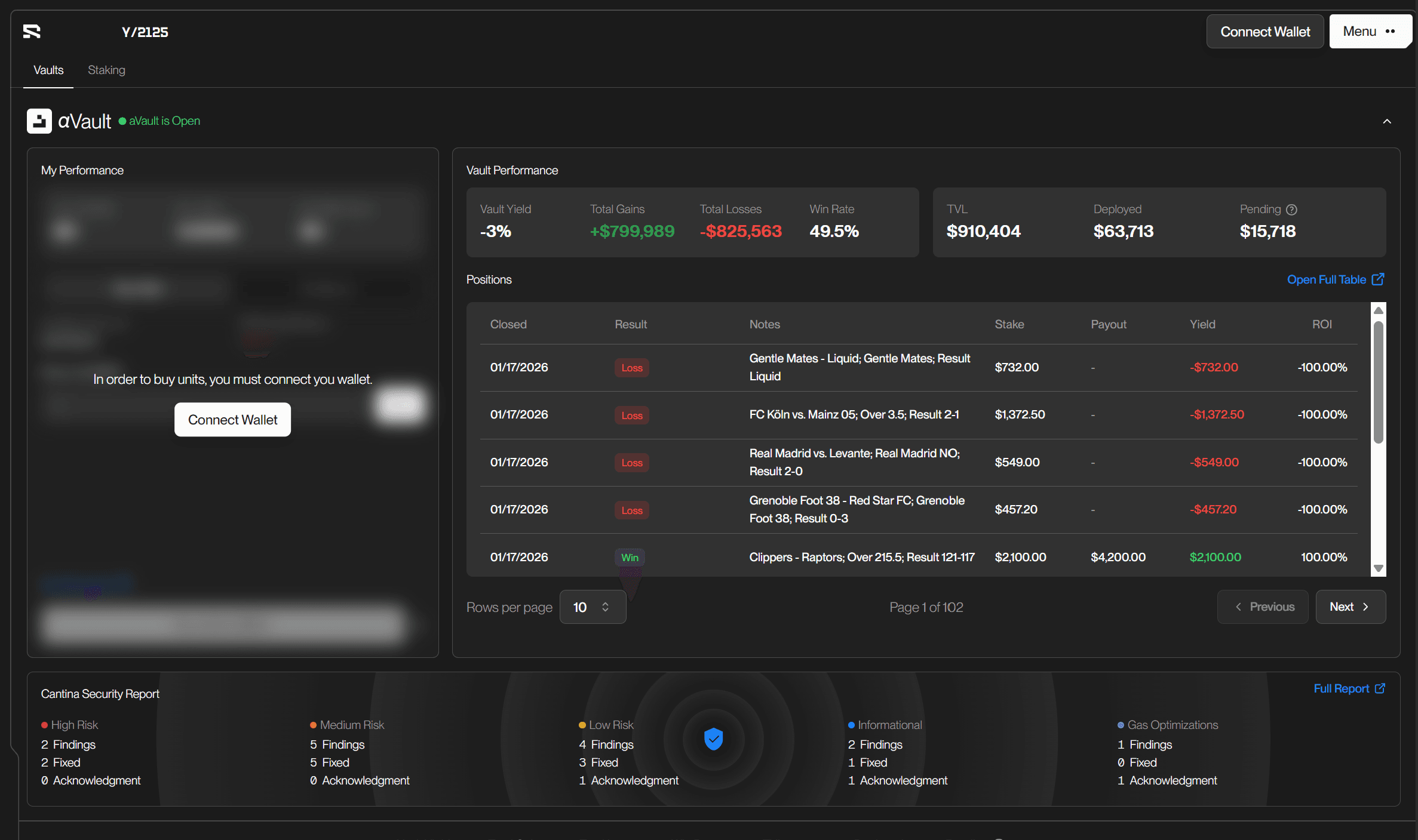1418x840 pixels.
Task: Click Connect Wallet in My Performance panel
Action: click(232, 420)
